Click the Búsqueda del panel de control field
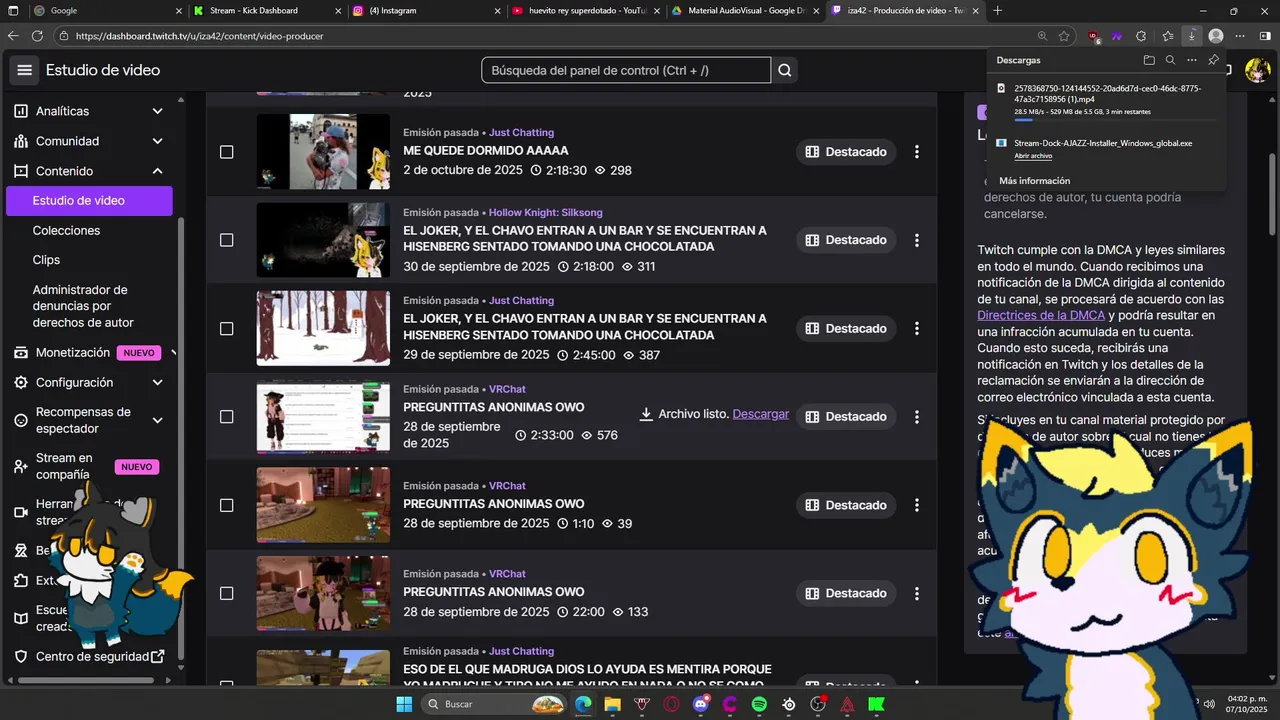The height and width of the screenshot is (720, 1280). [626, 70]
